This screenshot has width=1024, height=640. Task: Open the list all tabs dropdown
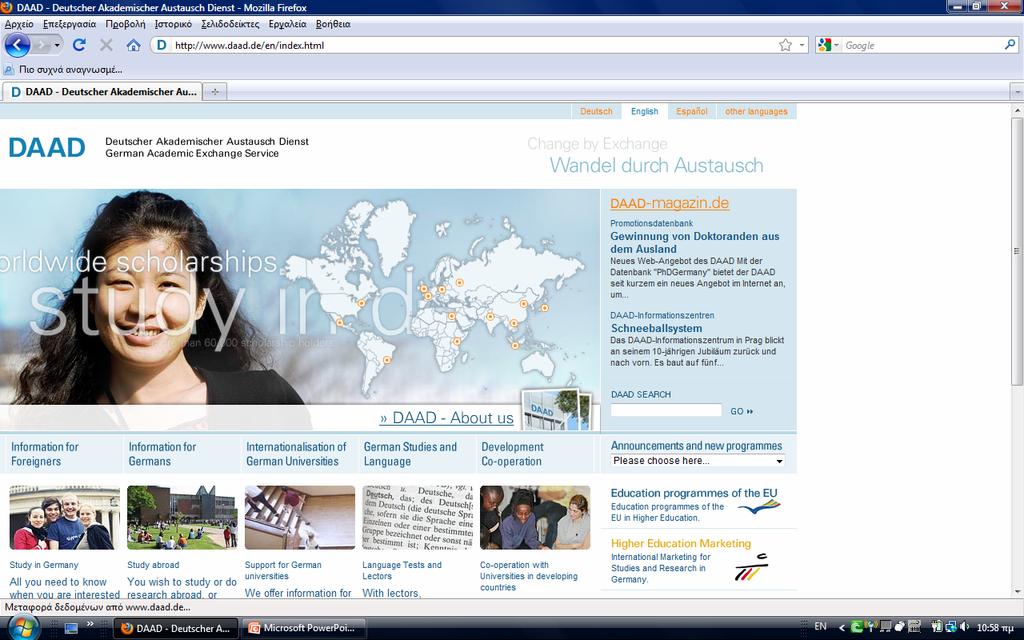(x=1016, y=92)
